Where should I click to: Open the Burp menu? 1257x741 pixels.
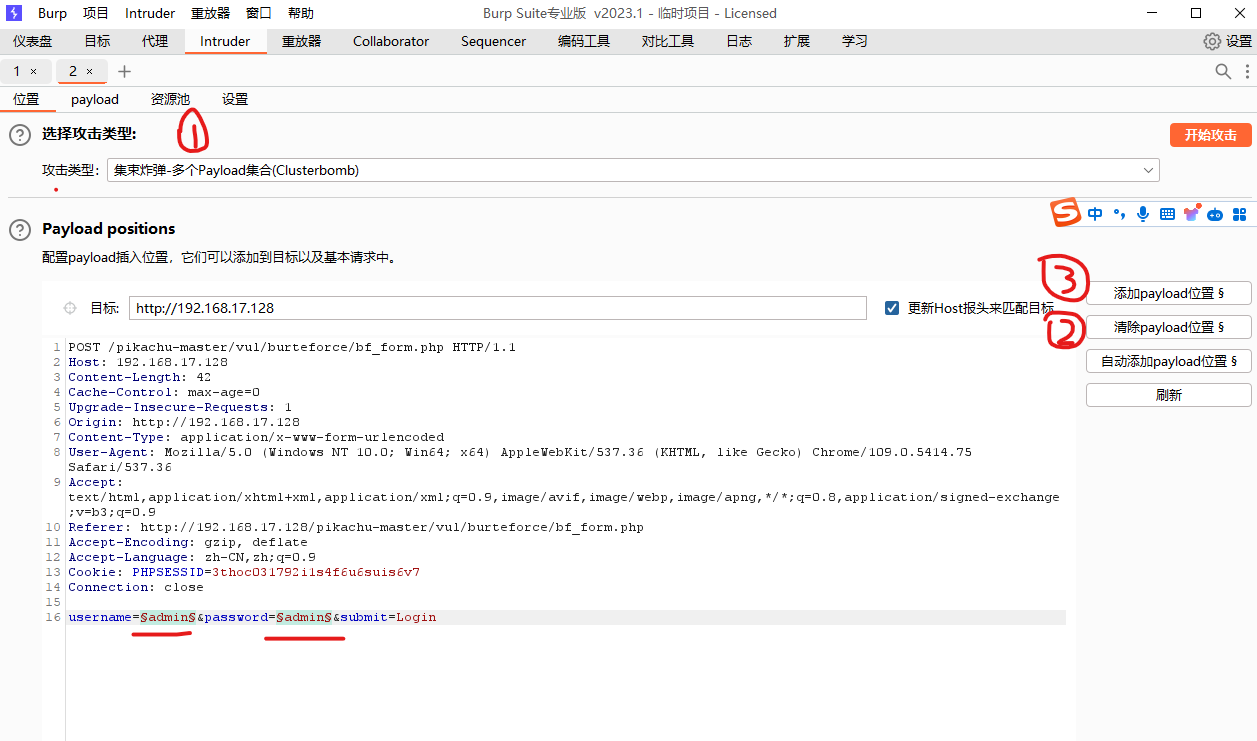click(52, 13)
